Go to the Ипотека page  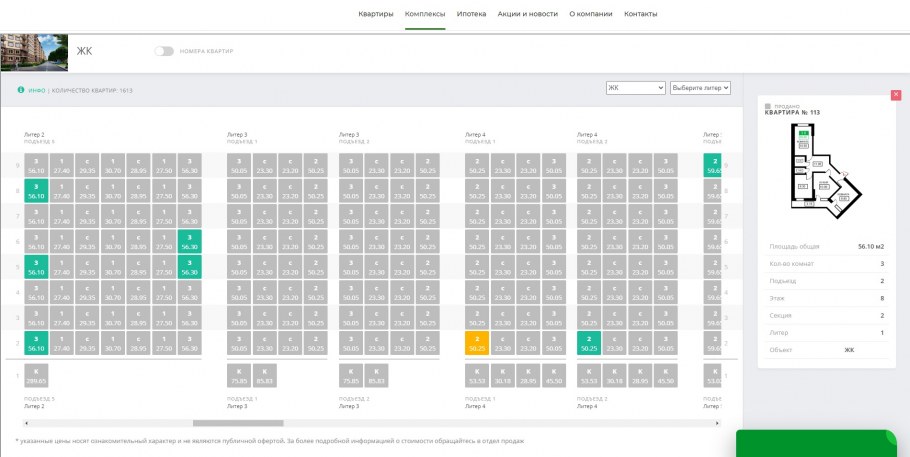(471, 14)
